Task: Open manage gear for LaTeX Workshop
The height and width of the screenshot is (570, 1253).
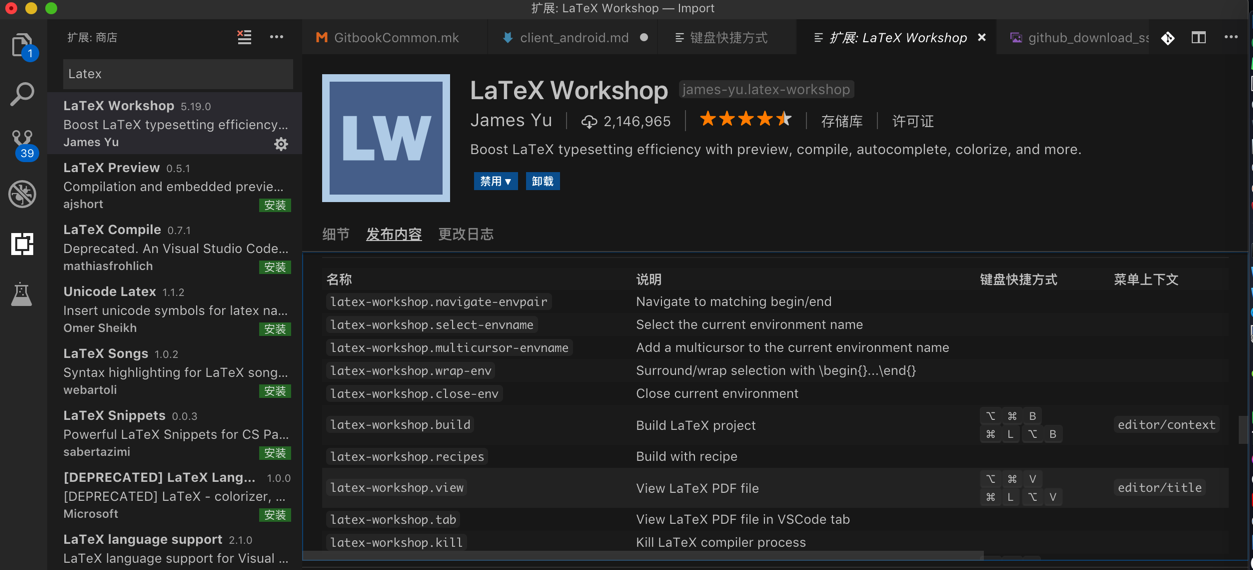Action: [x=281, y=144]
